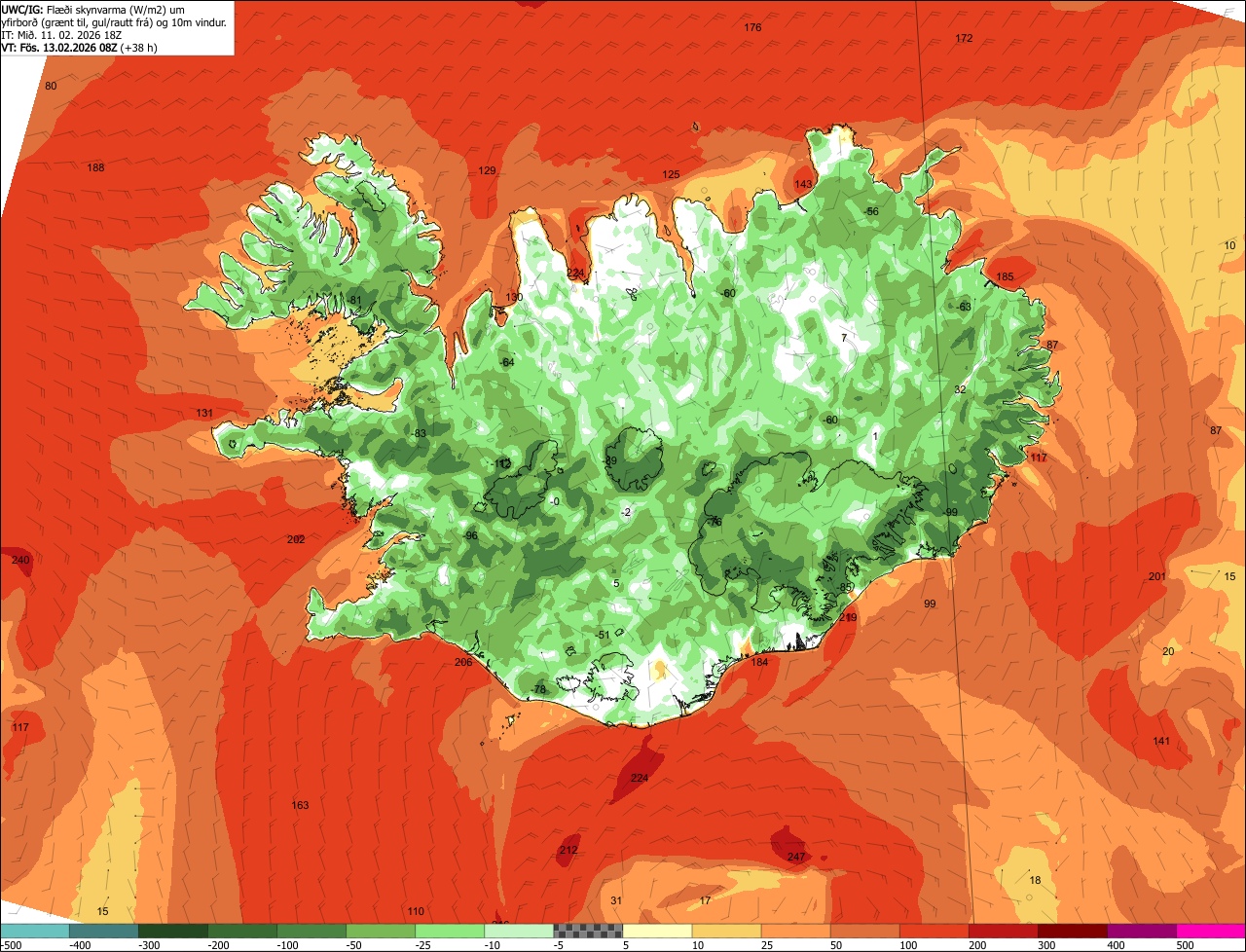Click the map value "141" in the southeast sea
The width and height of the screenshot is (1246, 952).
(1161, 742)
